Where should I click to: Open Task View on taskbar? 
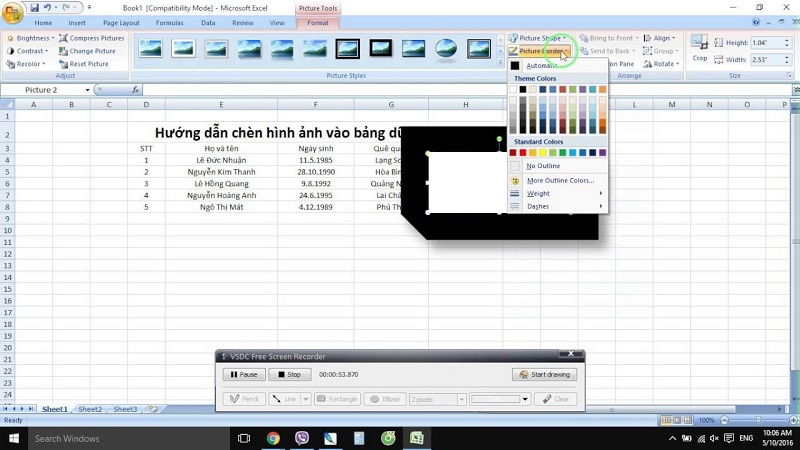click(244, 438)
